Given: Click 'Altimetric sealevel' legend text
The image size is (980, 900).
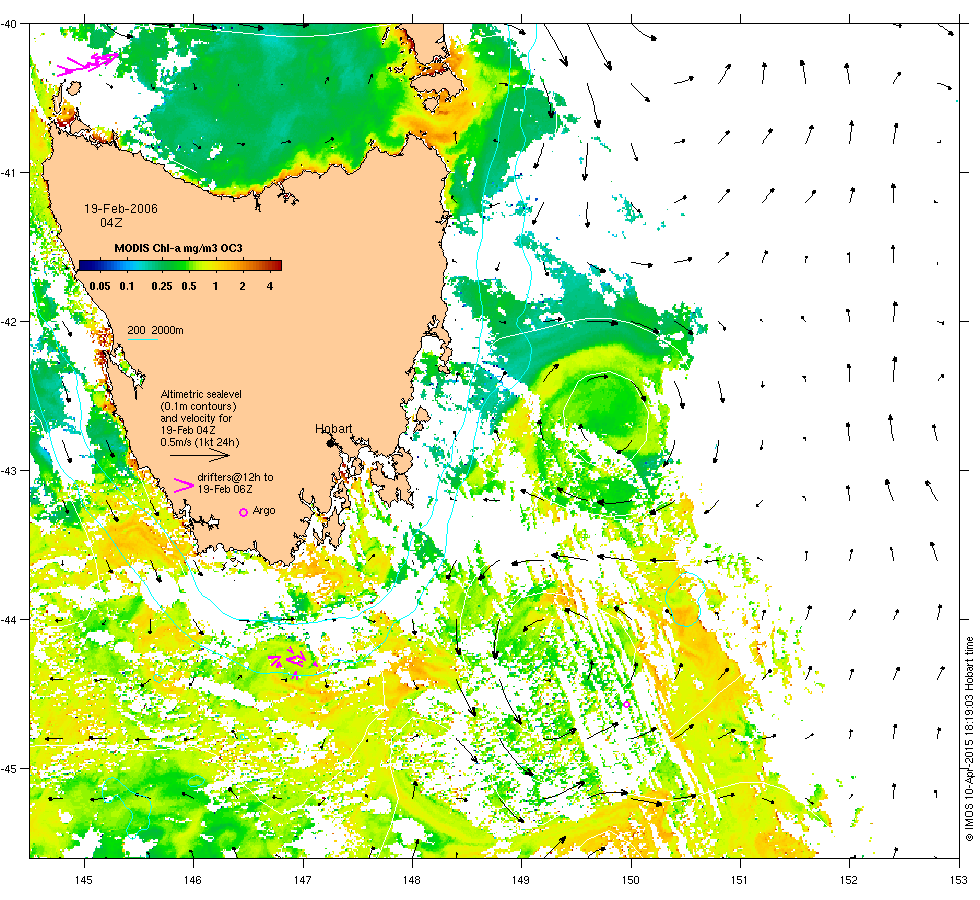Looking at the screenshot, I should (x=201, y=394).
